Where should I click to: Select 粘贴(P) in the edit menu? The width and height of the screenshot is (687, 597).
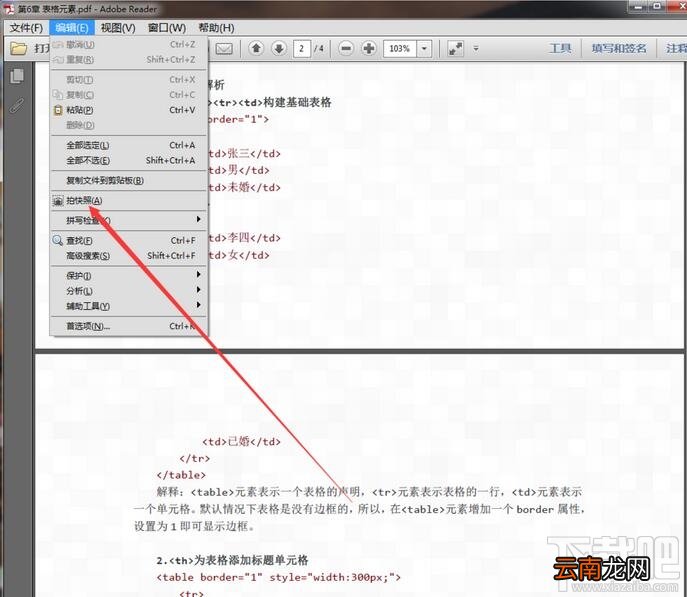point(128,110)
